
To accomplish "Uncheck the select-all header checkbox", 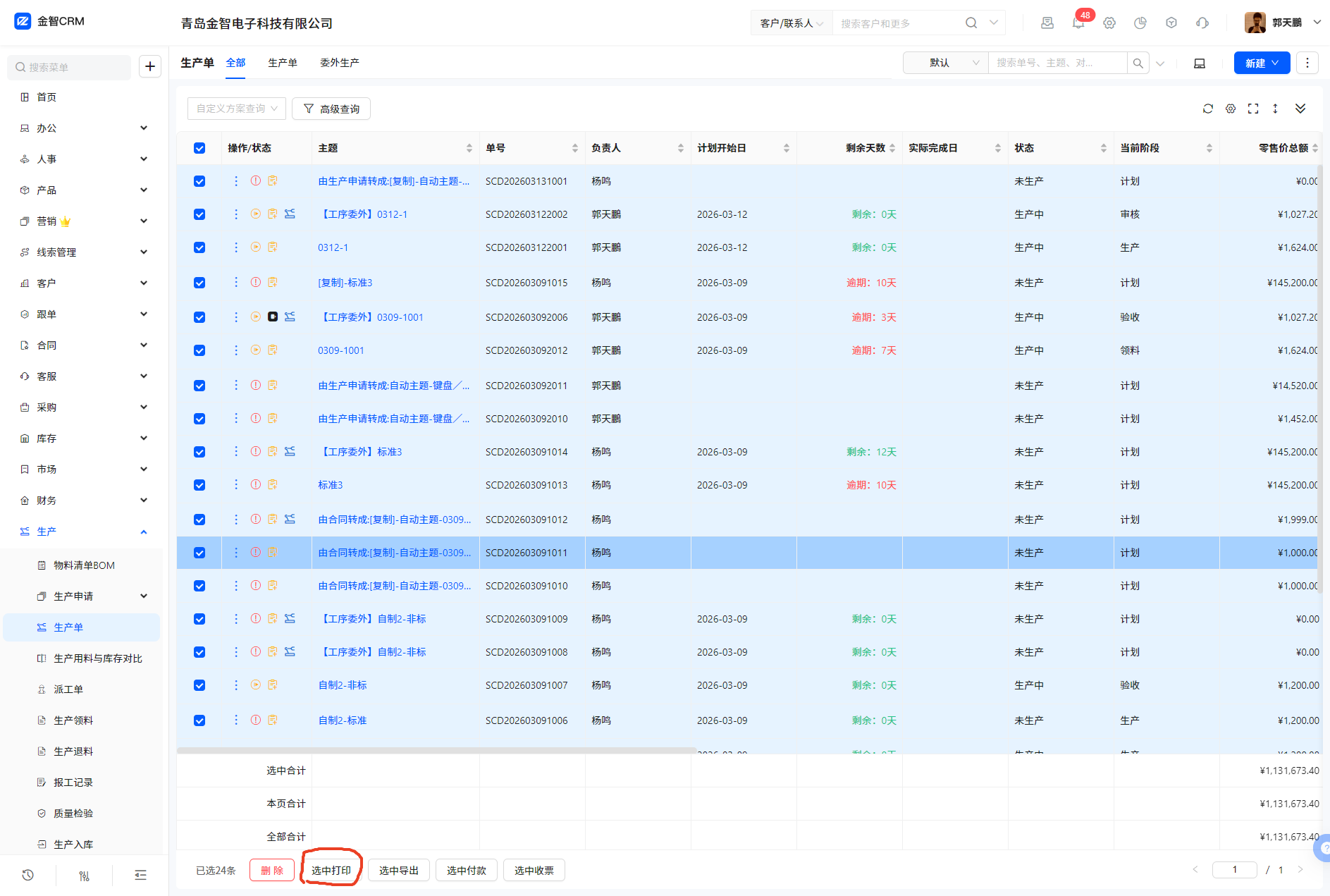I will (x=199, y=148).
